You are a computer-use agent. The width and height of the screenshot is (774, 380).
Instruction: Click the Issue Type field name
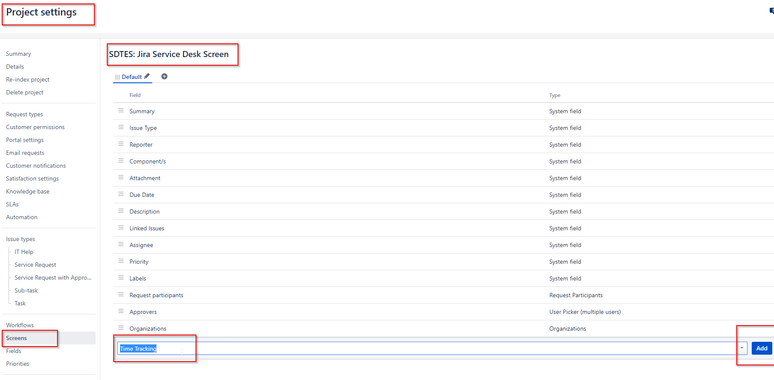pyautogui.click(x=143, y=128)
